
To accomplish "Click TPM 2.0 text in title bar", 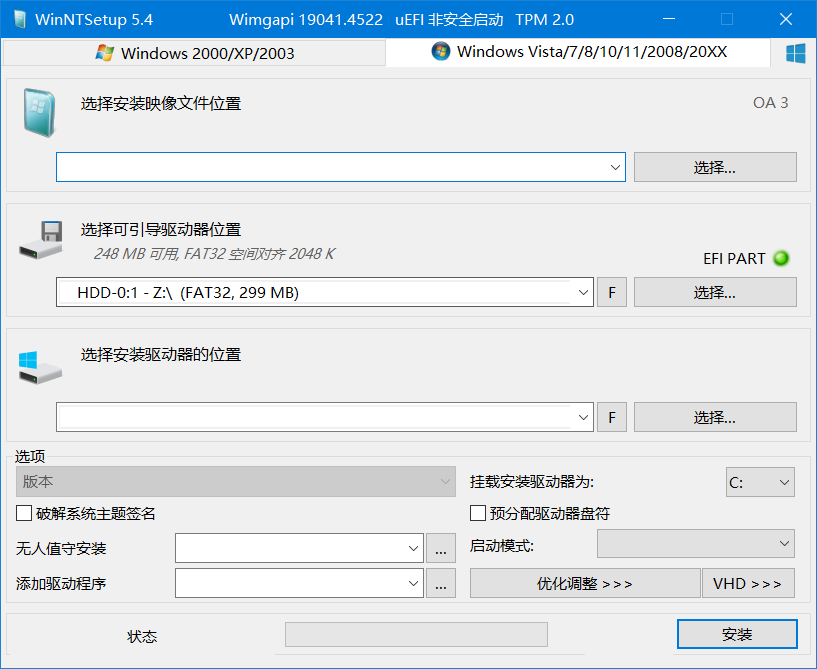I will pos(544,20).
